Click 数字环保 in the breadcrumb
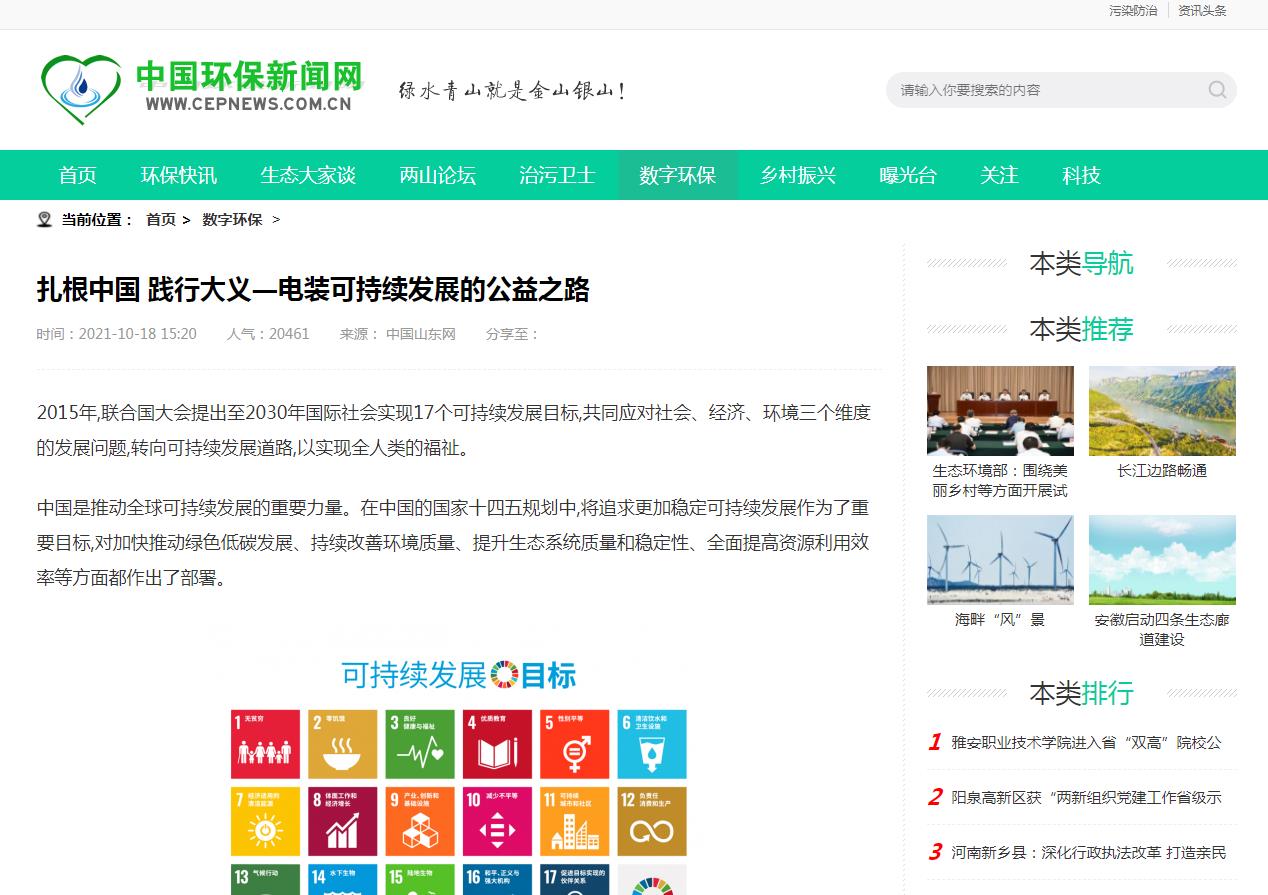 click(x=232, y=219)
